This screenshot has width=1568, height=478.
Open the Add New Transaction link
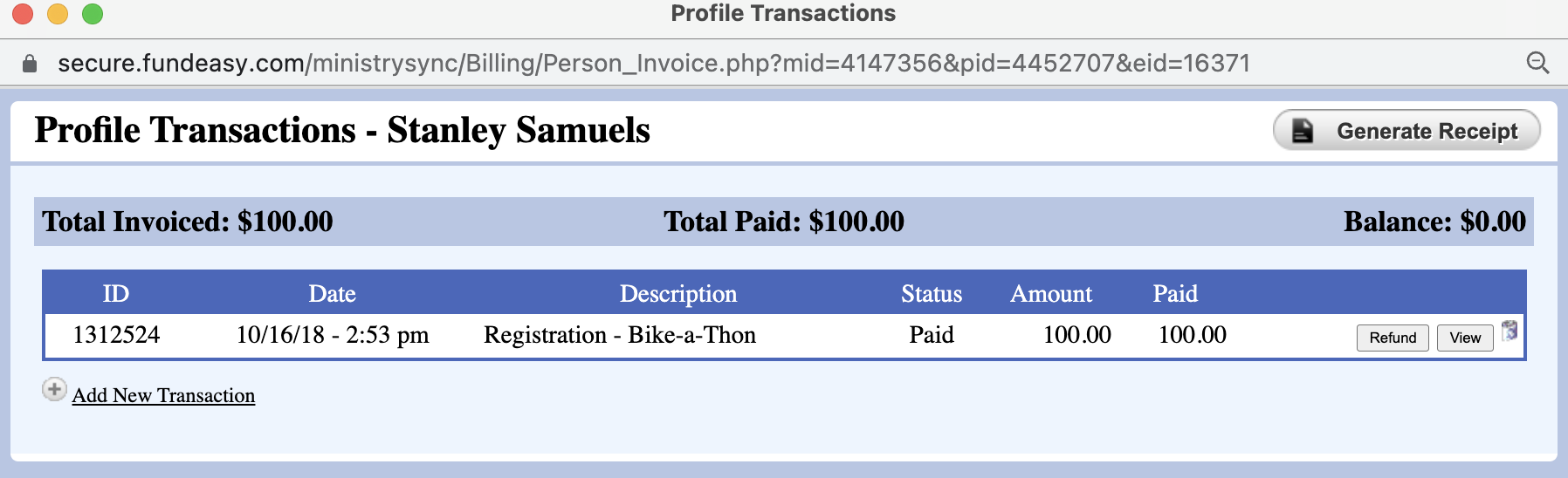163,395
